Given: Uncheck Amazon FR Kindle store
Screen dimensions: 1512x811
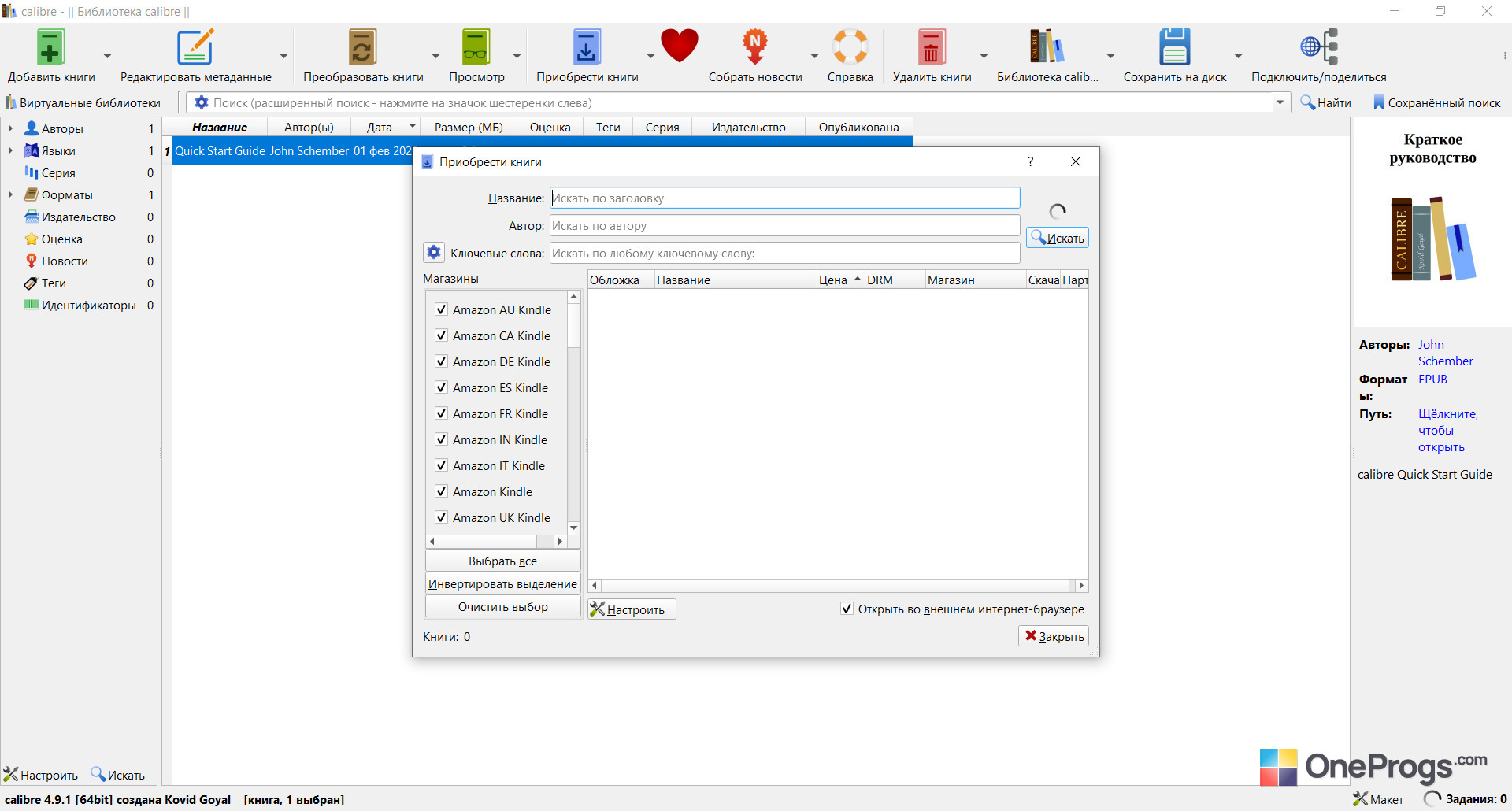Looking at the screenshot, I should pos(441,413).
